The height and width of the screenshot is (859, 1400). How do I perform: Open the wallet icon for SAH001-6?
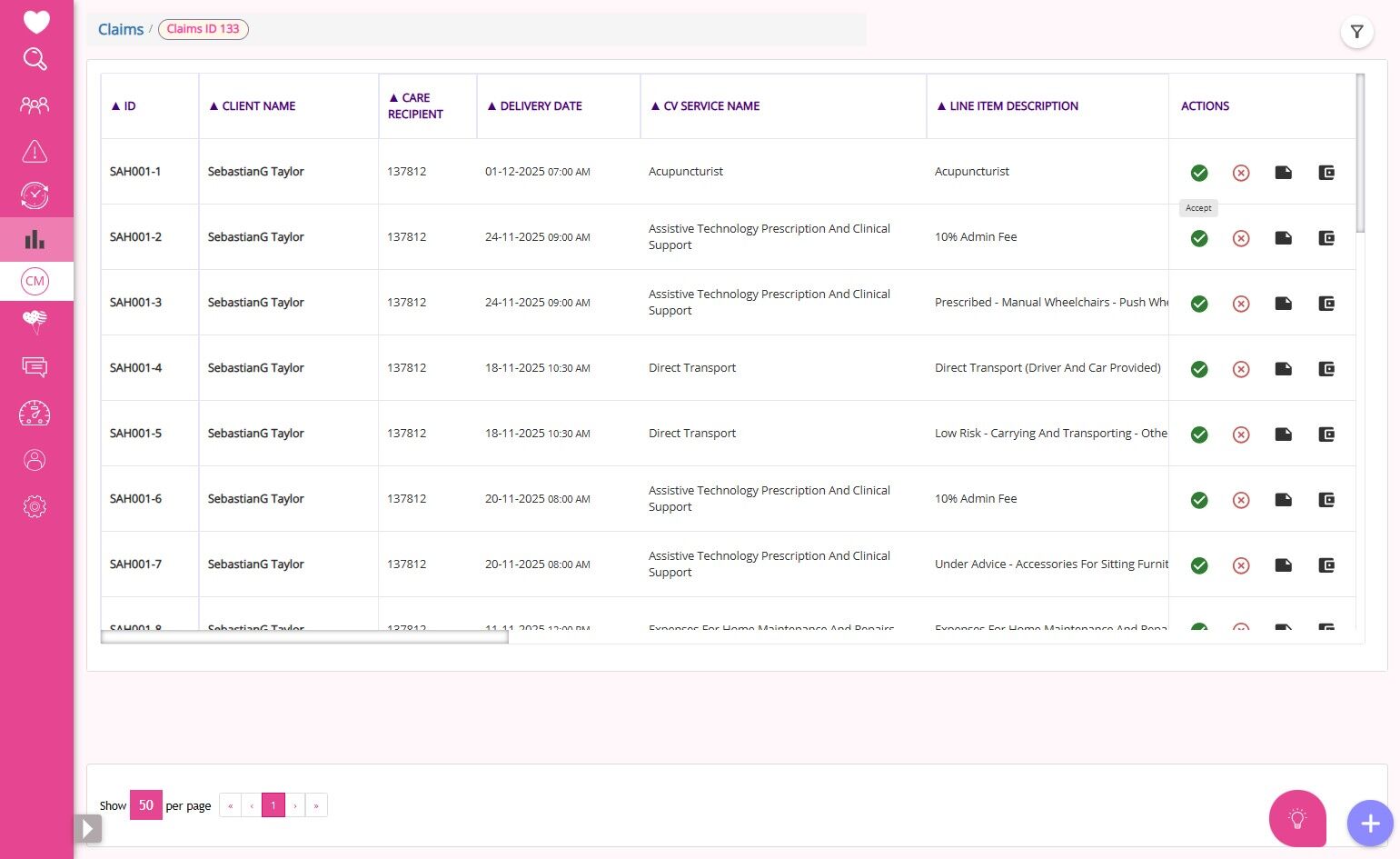tap(1326, 499)
